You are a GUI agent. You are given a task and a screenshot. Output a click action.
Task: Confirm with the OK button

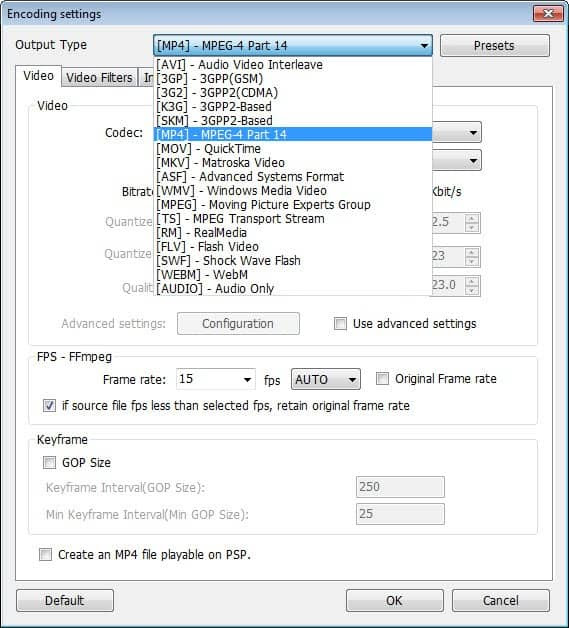[394, 600]
